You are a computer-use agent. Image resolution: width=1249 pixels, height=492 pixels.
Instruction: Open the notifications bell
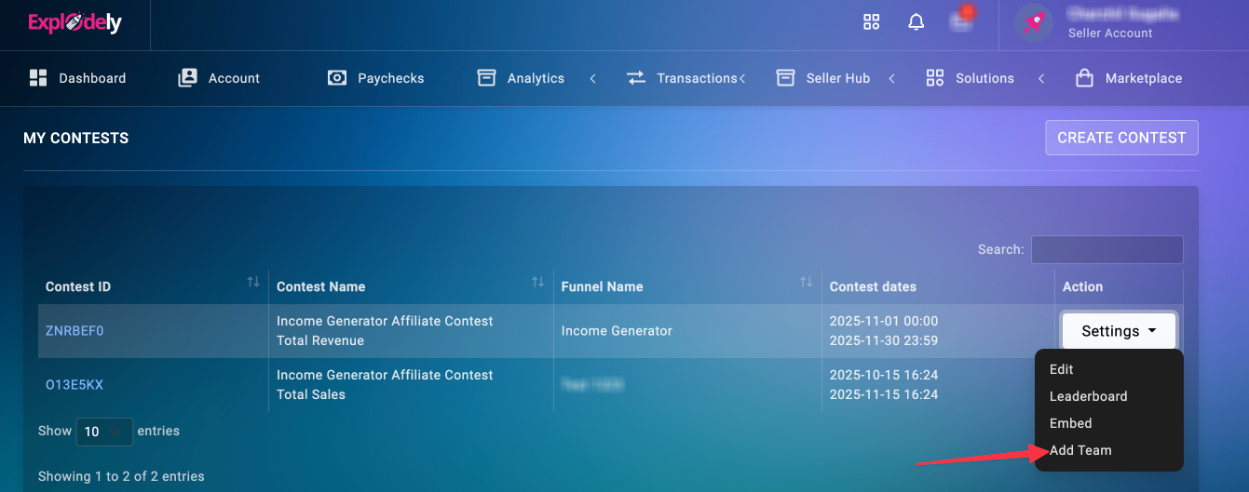(916, 22)
